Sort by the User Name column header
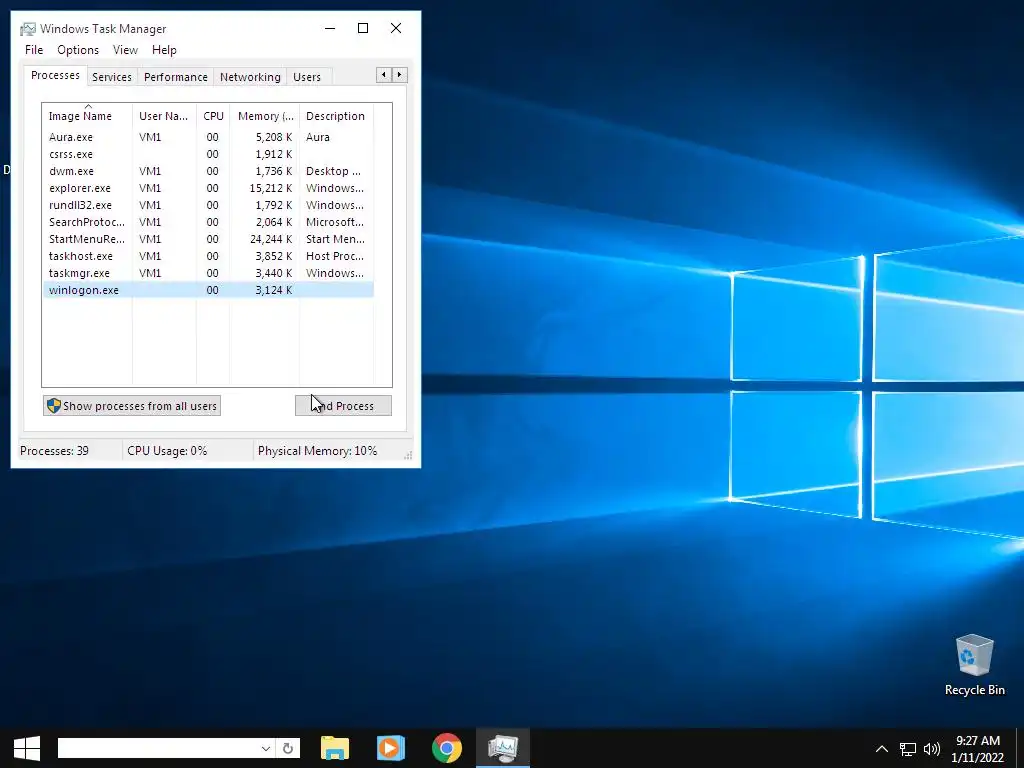The width and height of the screenshot is (1024, 768). coord(164,116)
